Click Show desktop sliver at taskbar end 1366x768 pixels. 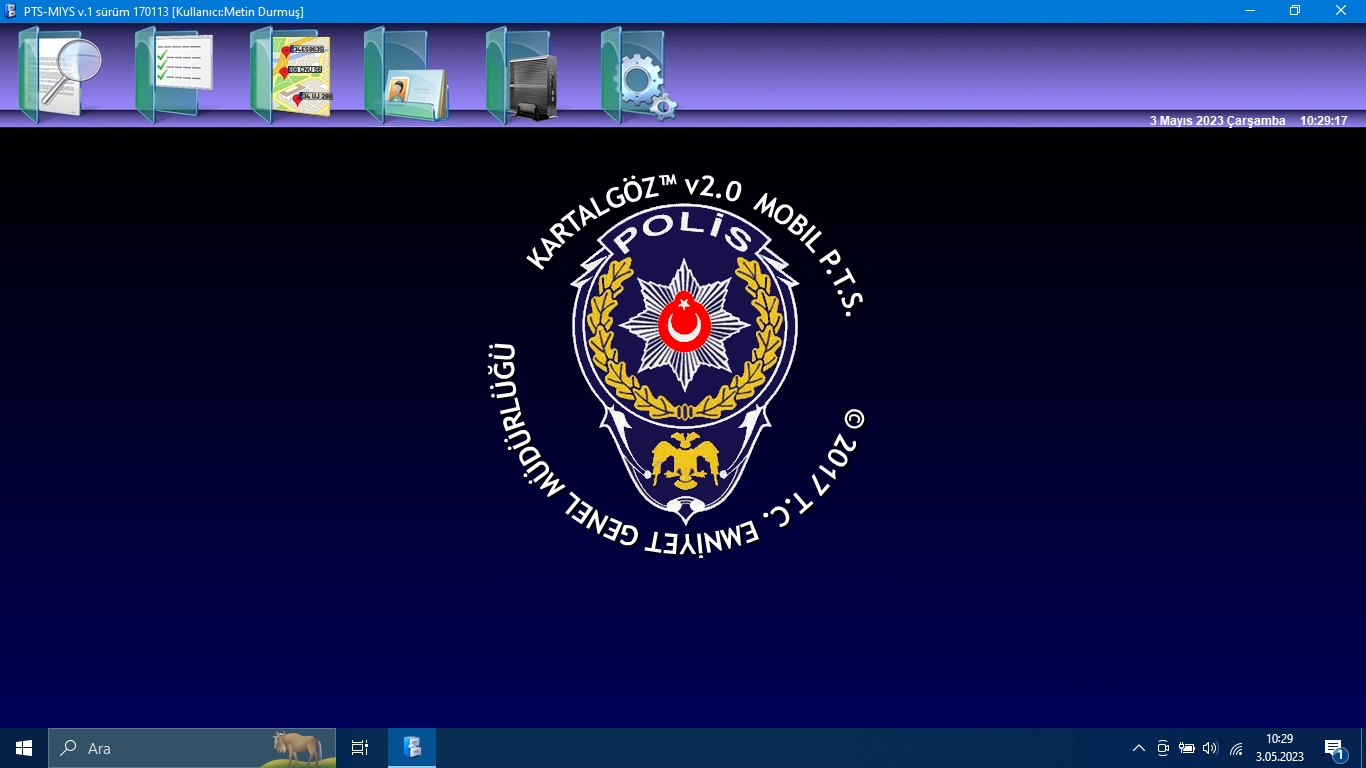tap(1363, 748)
